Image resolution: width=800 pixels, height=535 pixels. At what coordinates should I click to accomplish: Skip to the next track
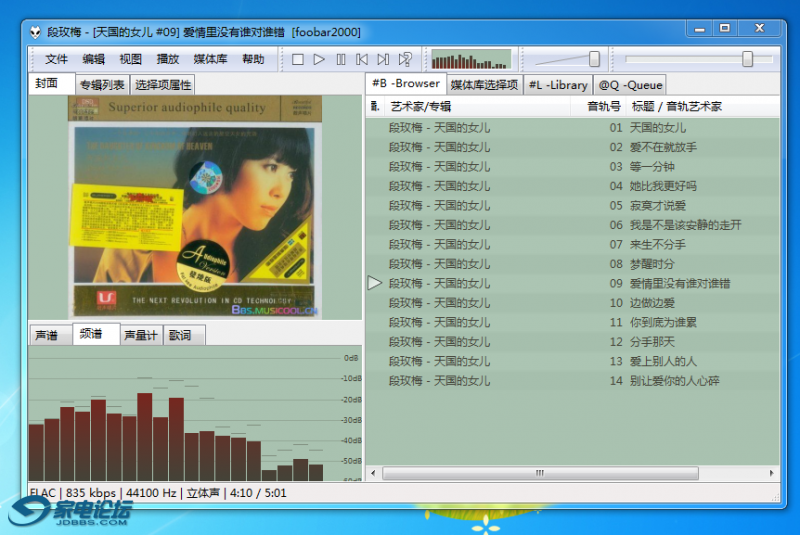click(383, 60)
